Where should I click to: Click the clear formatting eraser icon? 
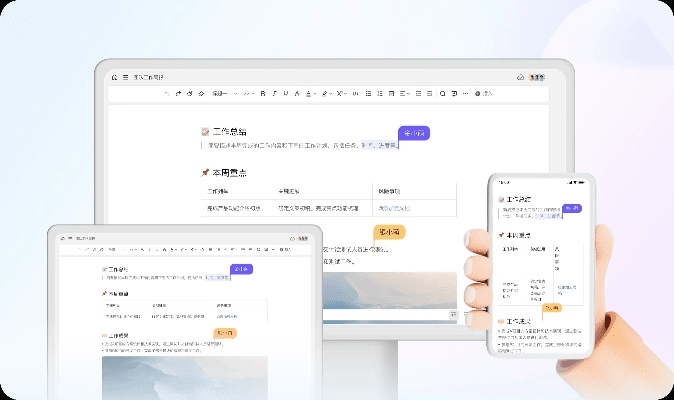(x=201, y=93)
